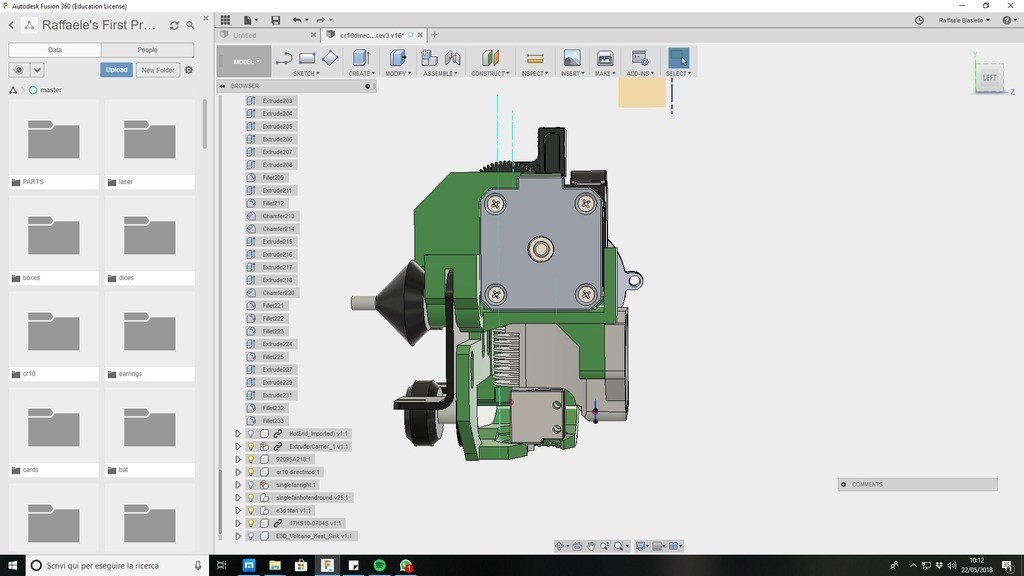Click the Offset Plane icon under Construct
The image size is (1024, 576).
pyautogui.click(x=490, y=58)
